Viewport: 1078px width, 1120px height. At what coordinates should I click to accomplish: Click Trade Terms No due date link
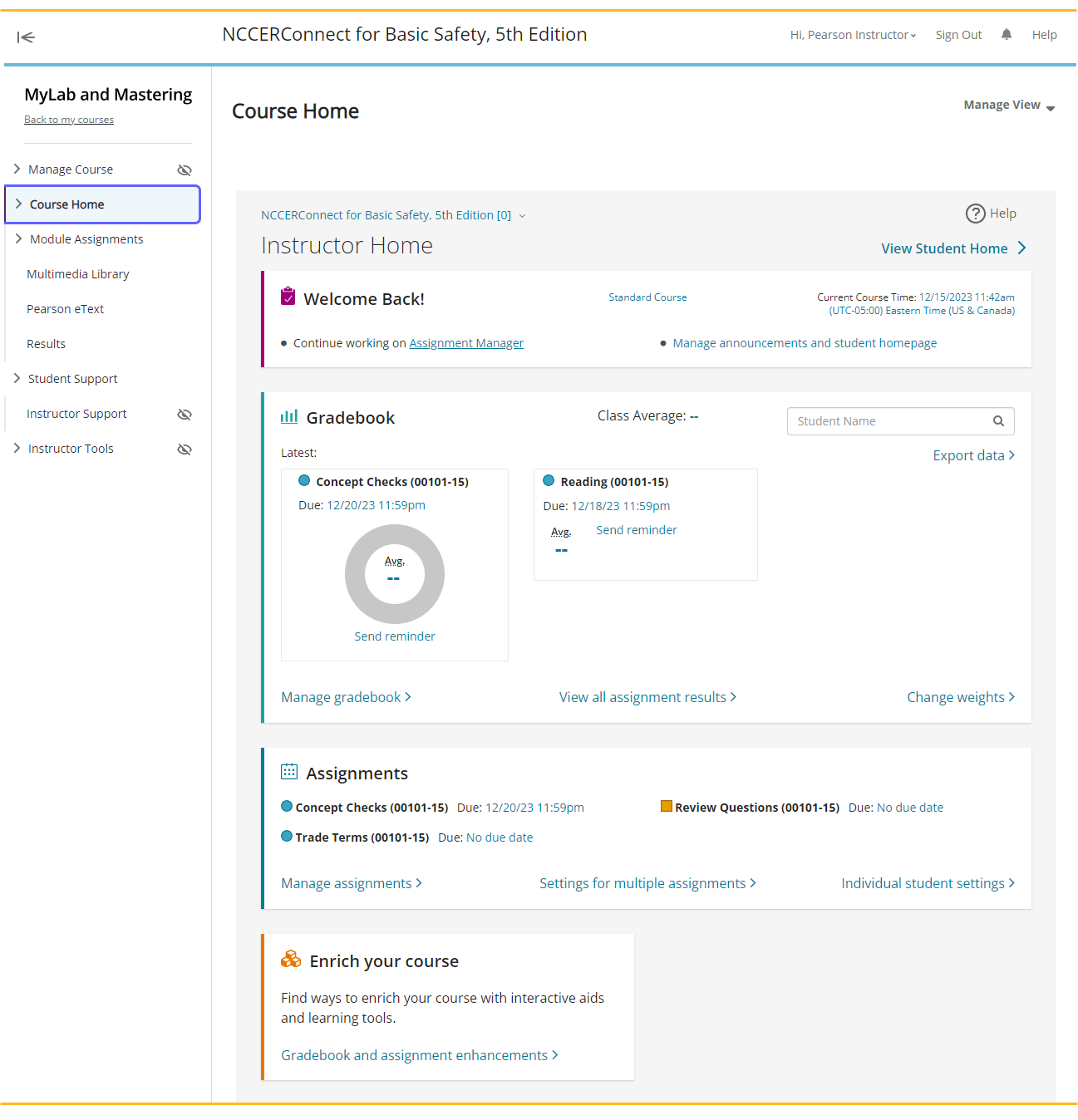pyautogui.click(x=500, y=838)
